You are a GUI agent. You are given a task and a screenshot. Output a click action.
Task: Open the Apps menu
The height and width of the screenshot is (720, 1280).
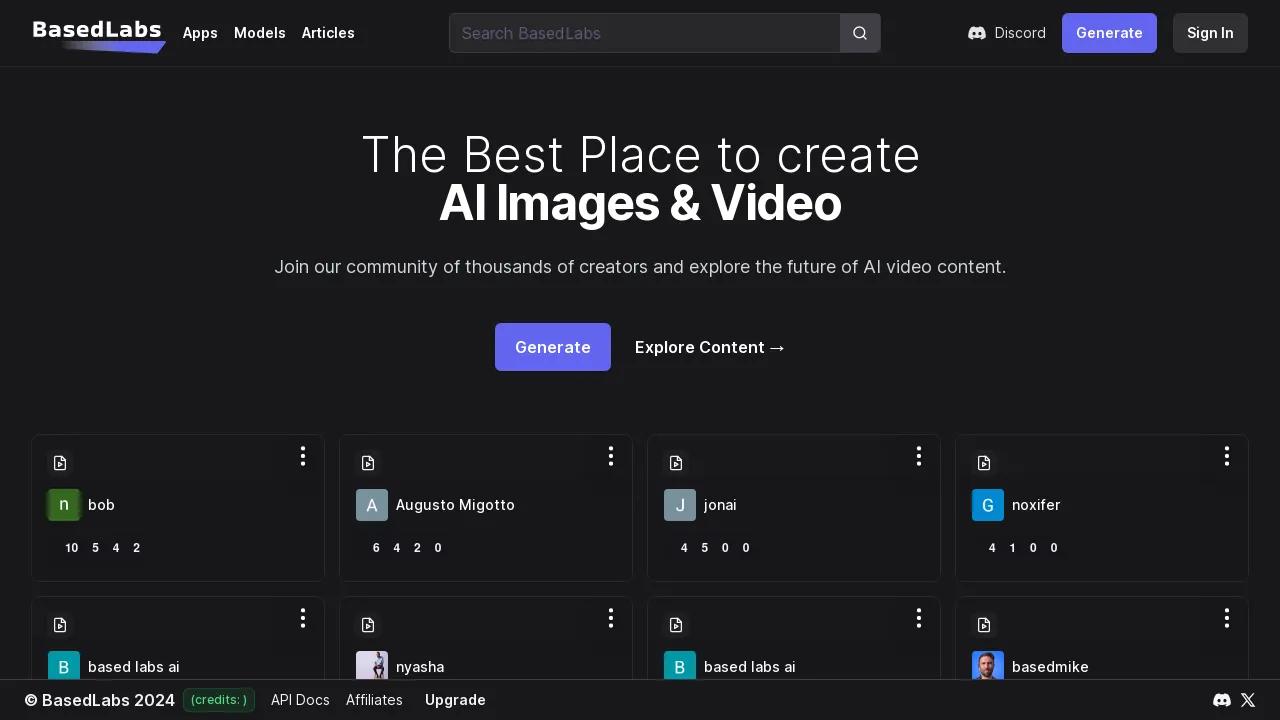pos(200,33)
